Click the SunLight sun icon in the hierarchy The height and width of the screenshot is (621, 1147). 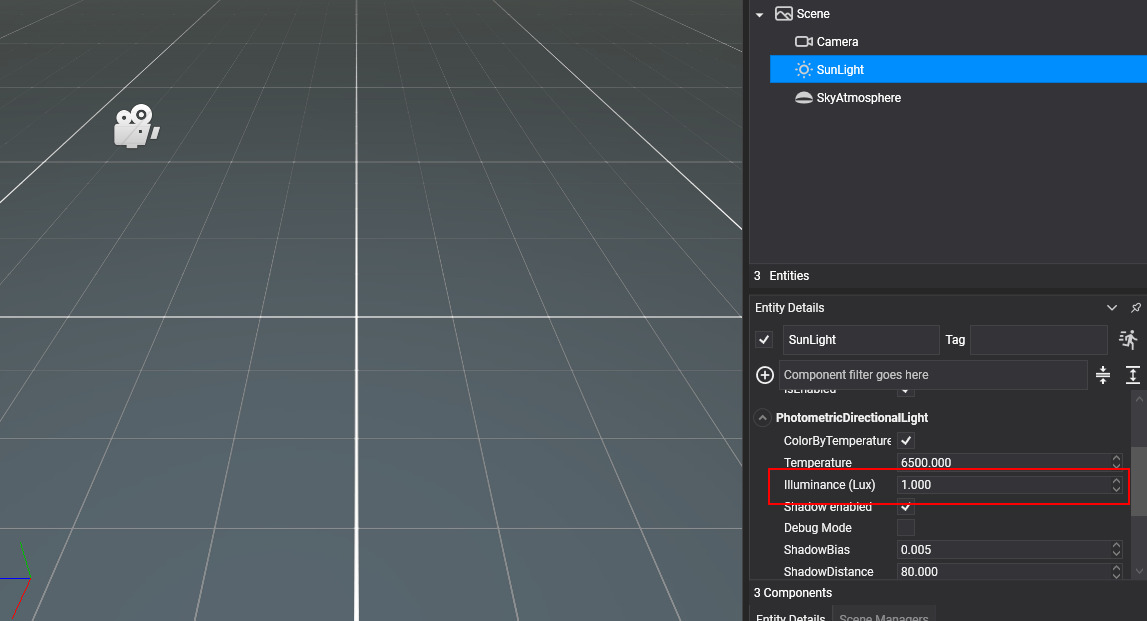[x=803, y=70]
